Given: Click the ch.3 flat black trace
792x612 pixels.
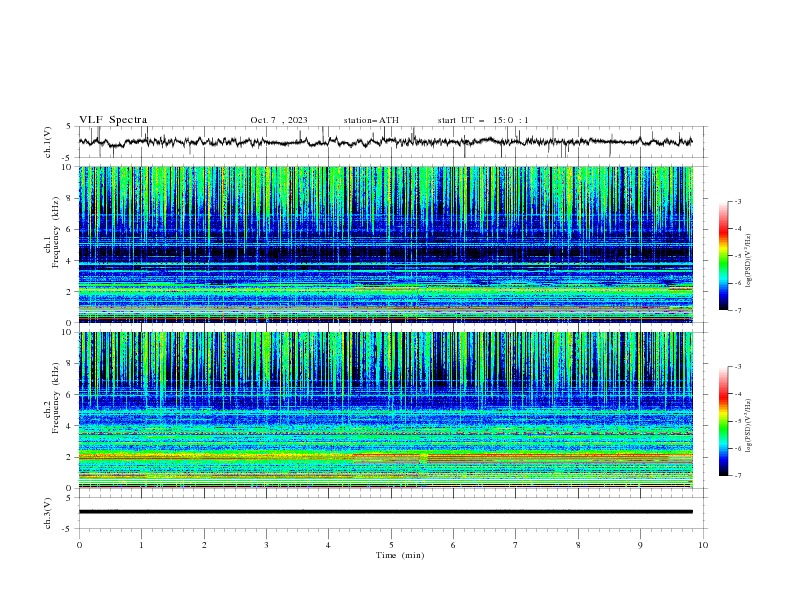Looking at the screenshot, I should 386,512.
